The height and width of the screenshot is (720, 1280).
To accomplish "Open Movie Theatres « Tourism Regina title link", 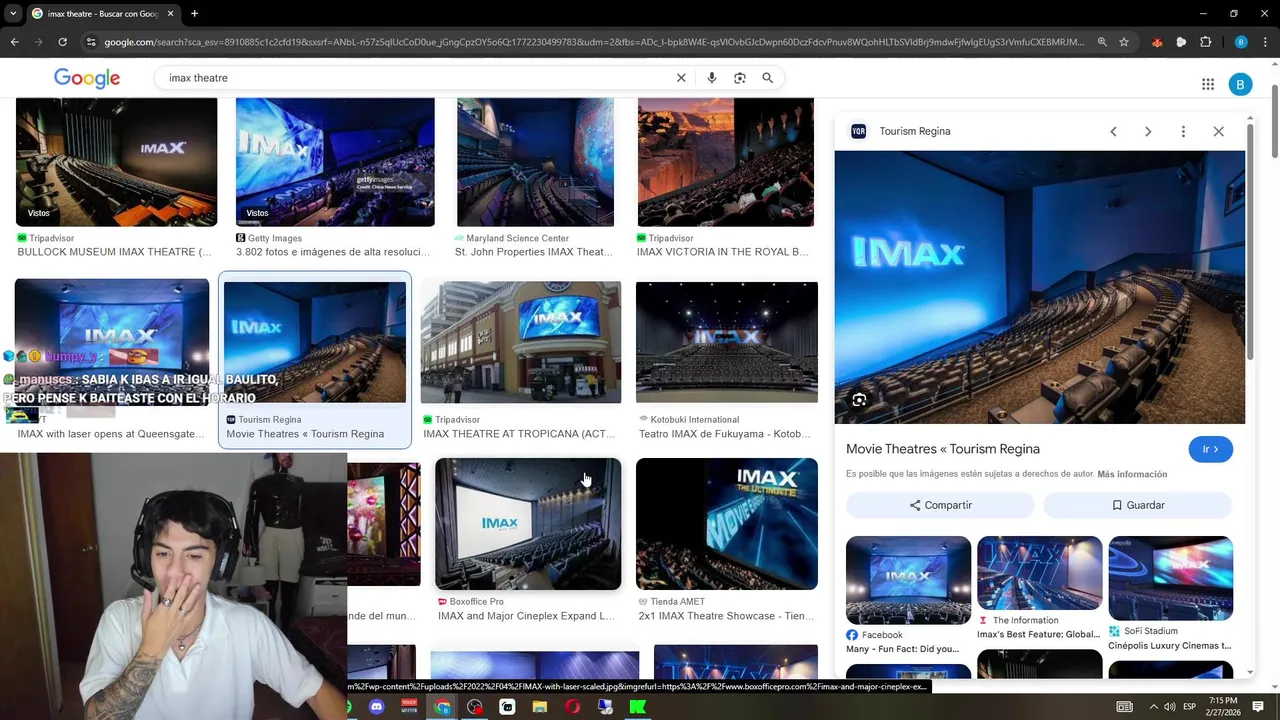I will (943, 449).
